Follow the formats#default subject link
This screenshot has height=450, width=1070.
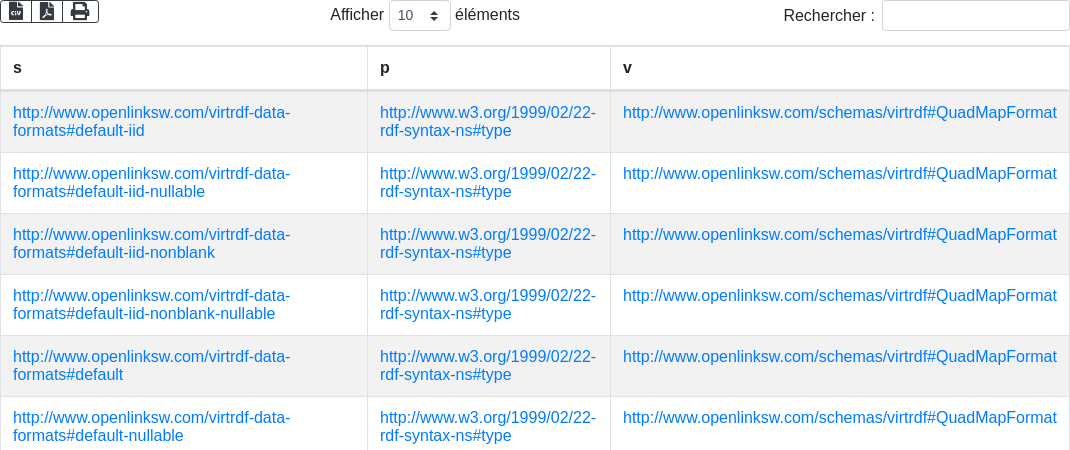[x=151, y=365]
